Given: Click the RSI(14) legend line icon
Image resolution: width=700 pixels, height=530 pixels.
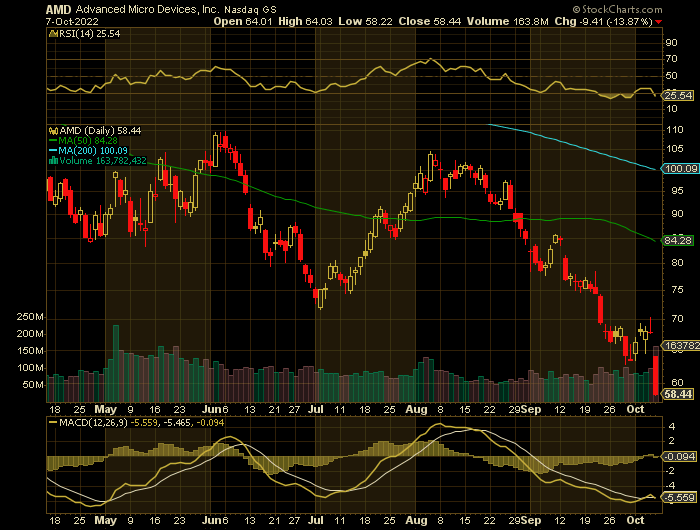Looking at the screenshot, I should pos(53,34).
